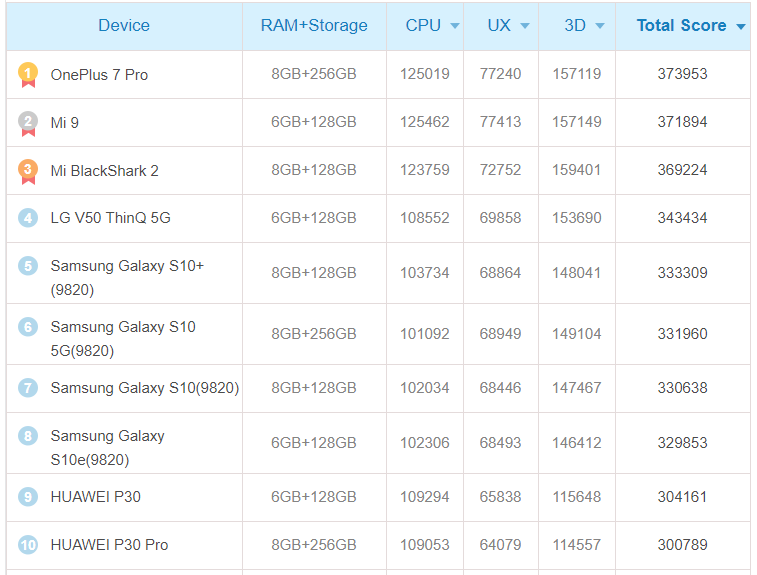
Task: Click the rank 4 badge icon
Action: click(28, 218)
